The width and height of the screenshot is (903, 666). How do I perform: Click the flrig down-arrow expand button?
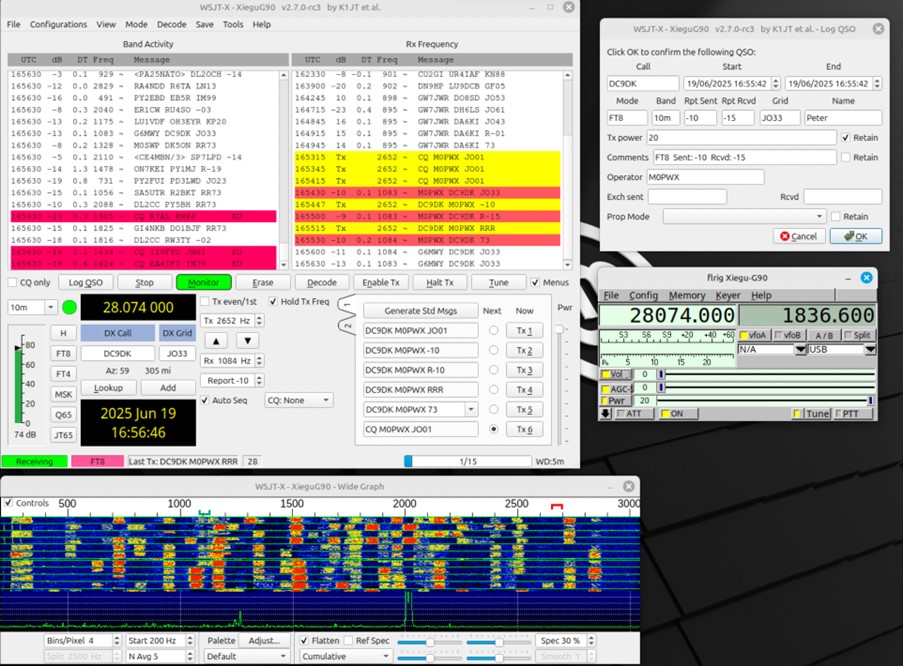(606, 414)
